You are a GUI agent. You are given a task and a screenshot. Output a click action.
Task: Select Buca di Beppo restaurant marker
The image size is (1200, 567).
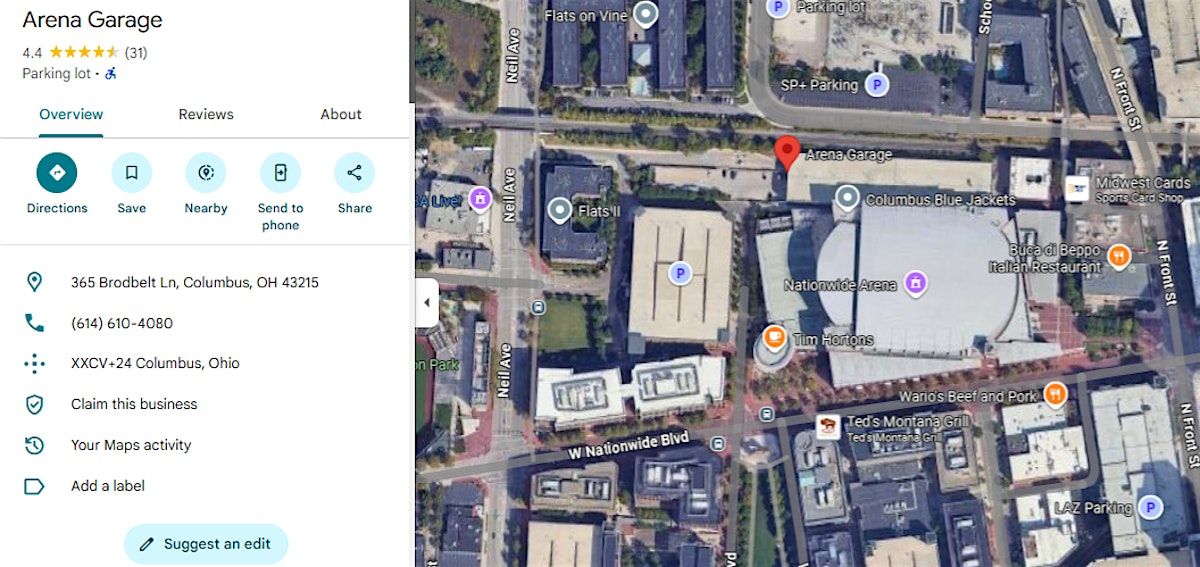coord(1119,256)
